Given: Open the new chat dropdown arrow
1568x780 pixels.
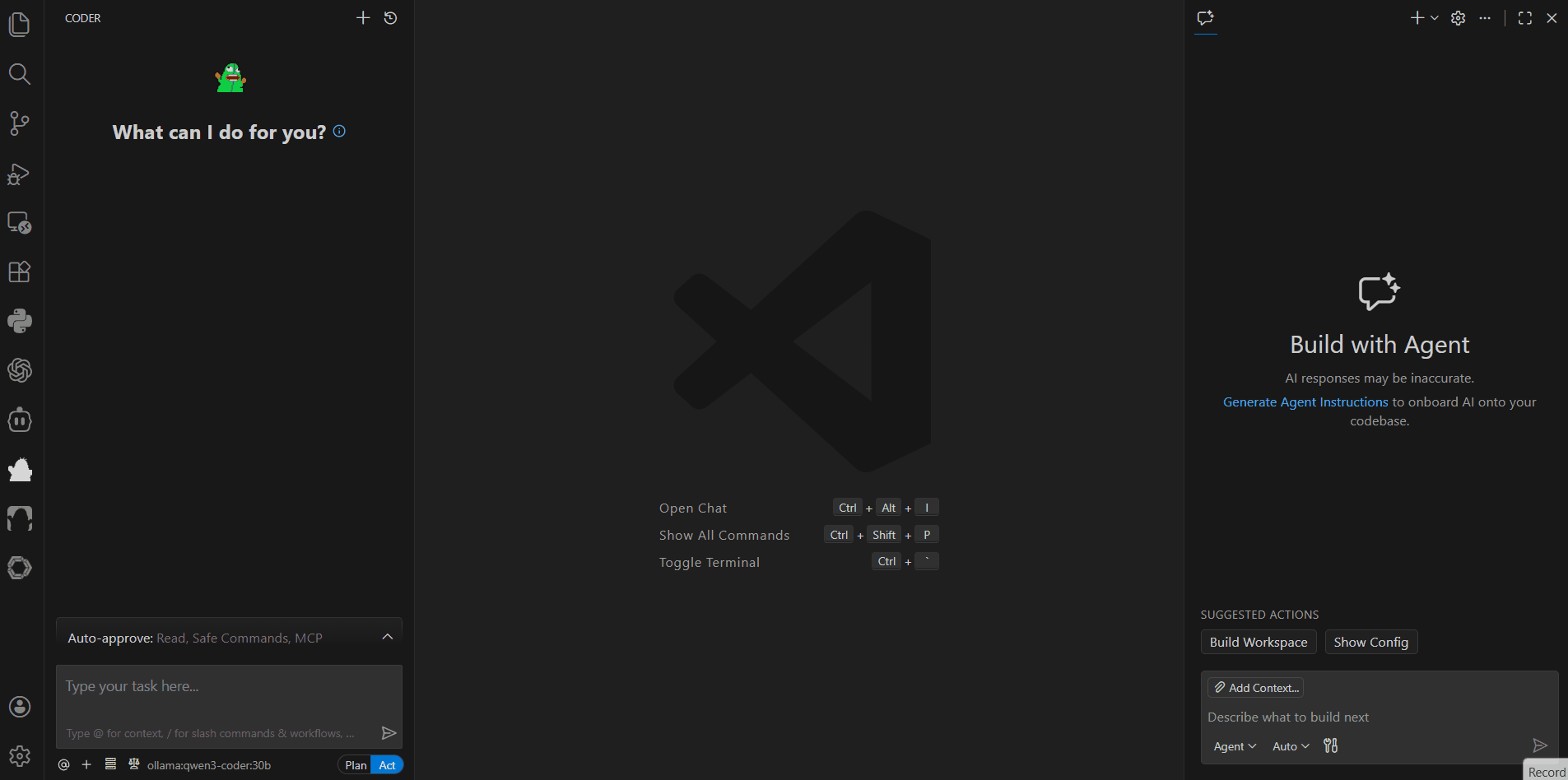Looking at the screenshot, I should (x=1435, y=17).
